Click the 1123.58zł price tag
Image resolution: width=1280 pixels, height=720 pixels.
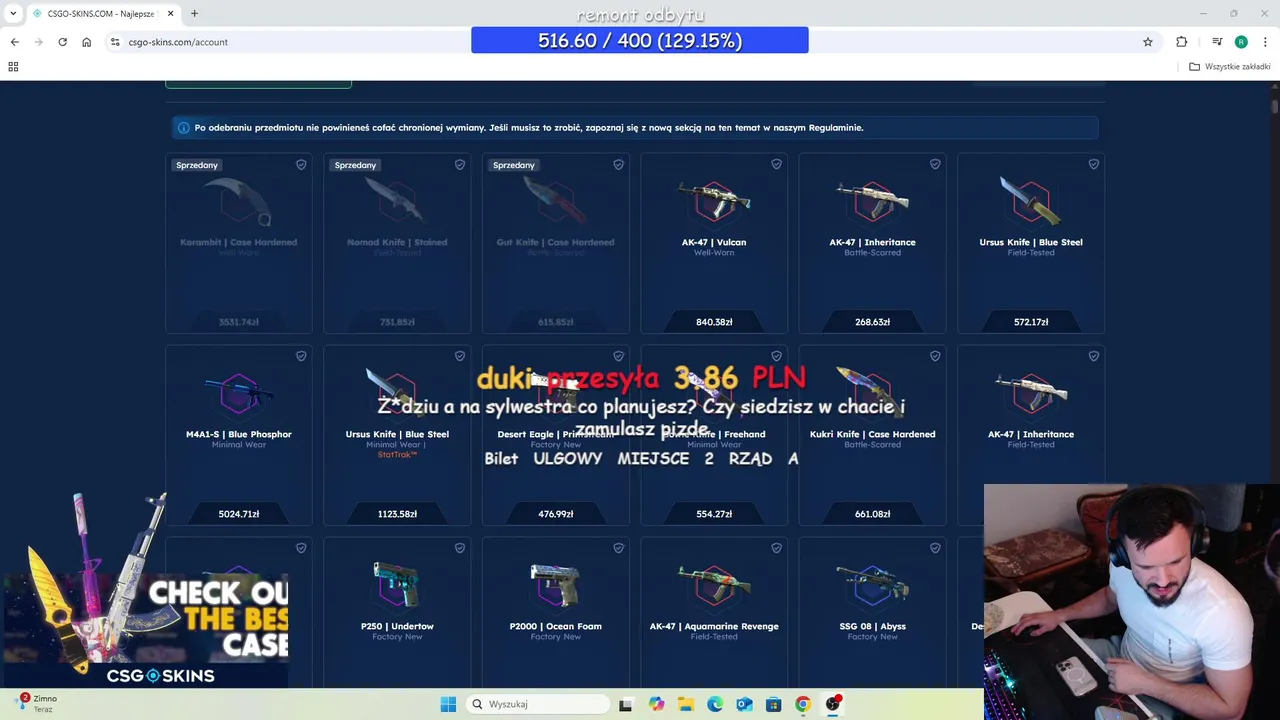point(397,514)
